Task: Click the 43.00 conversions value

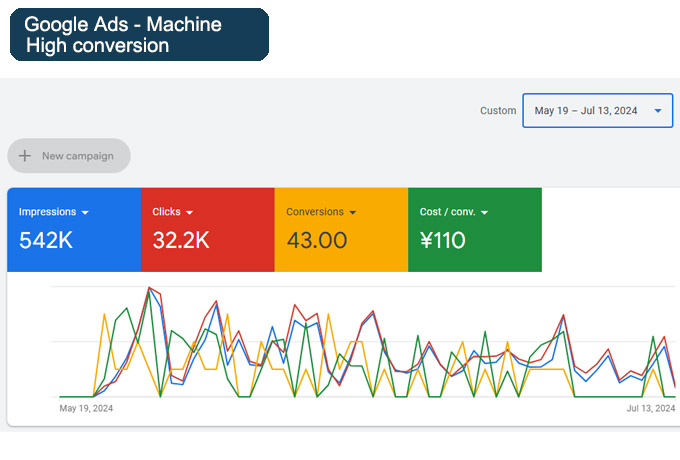Action: [317, 240]
